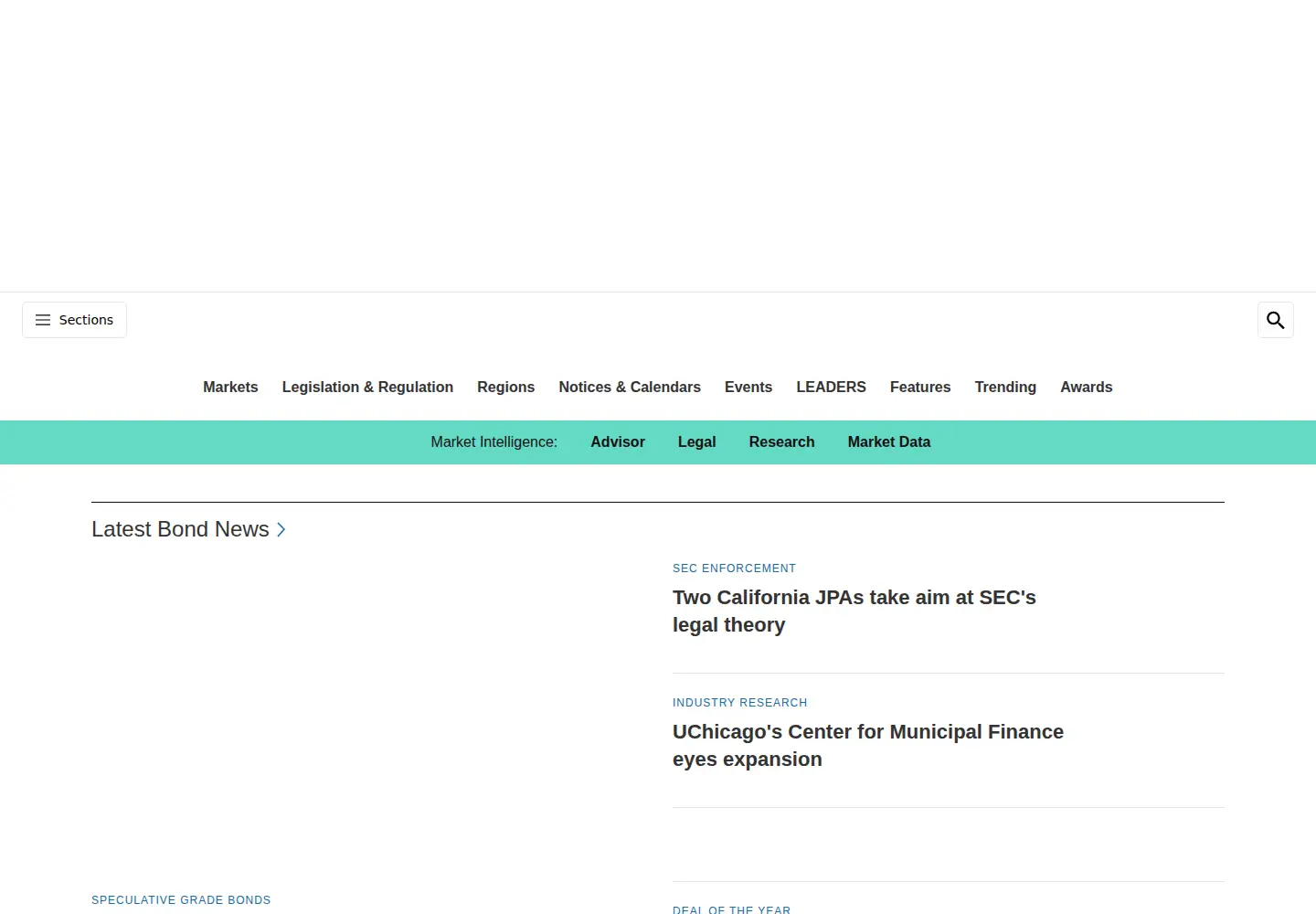Open Legislation & Regulation menu
Image resolution: width=1316 pixels, height=914 pixels.
tap(367, 387)
